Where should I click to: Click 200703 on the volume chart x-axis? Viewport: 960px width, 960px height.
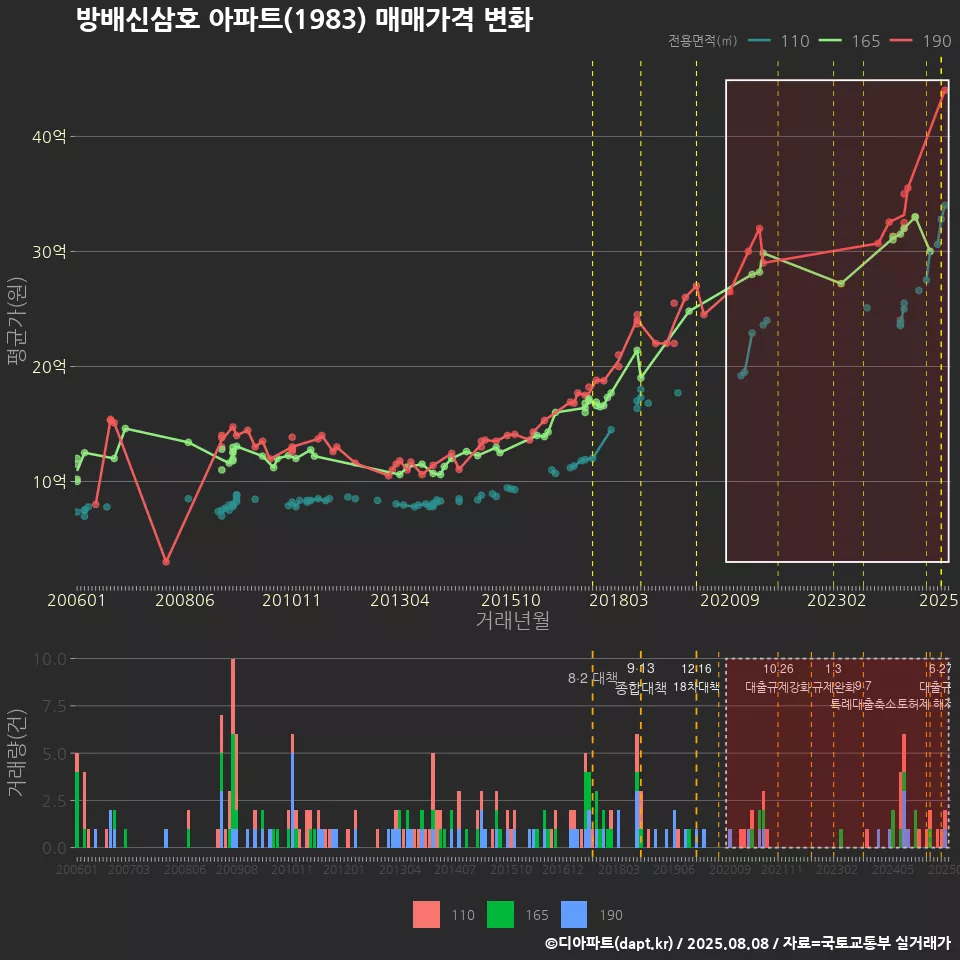(129, 869)
